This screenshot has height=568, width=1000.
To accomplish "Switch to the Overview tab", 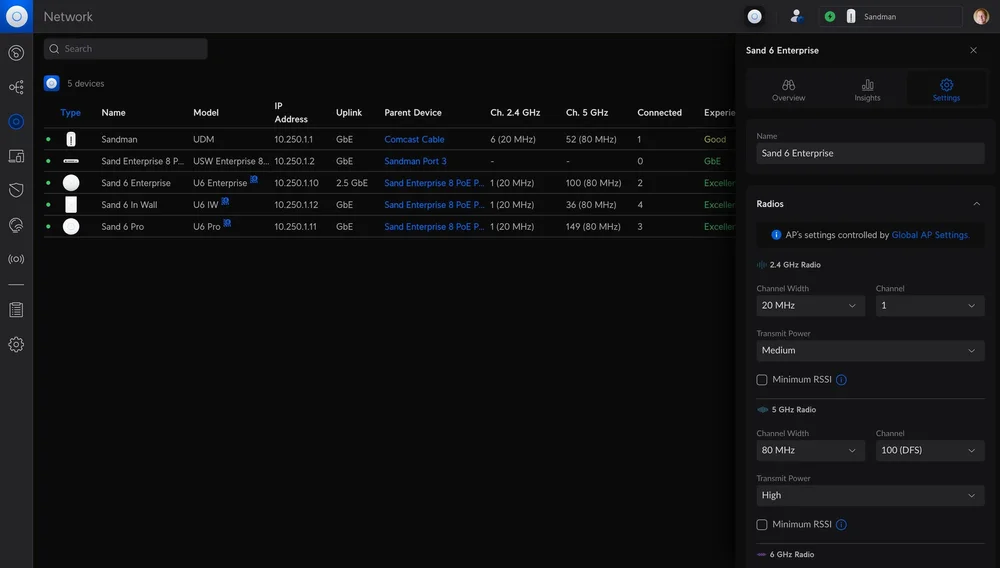I will click(x=788, y=90).
